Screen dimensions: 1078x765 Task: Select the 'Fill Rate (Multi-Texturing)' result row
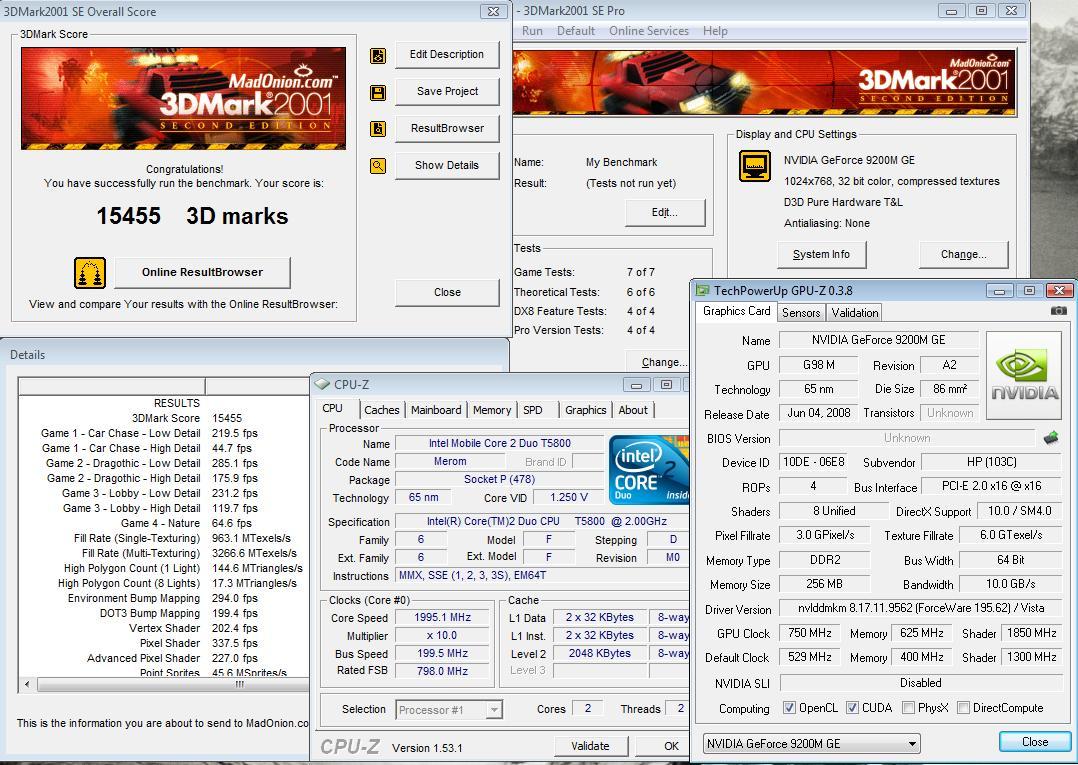(165, 553)
